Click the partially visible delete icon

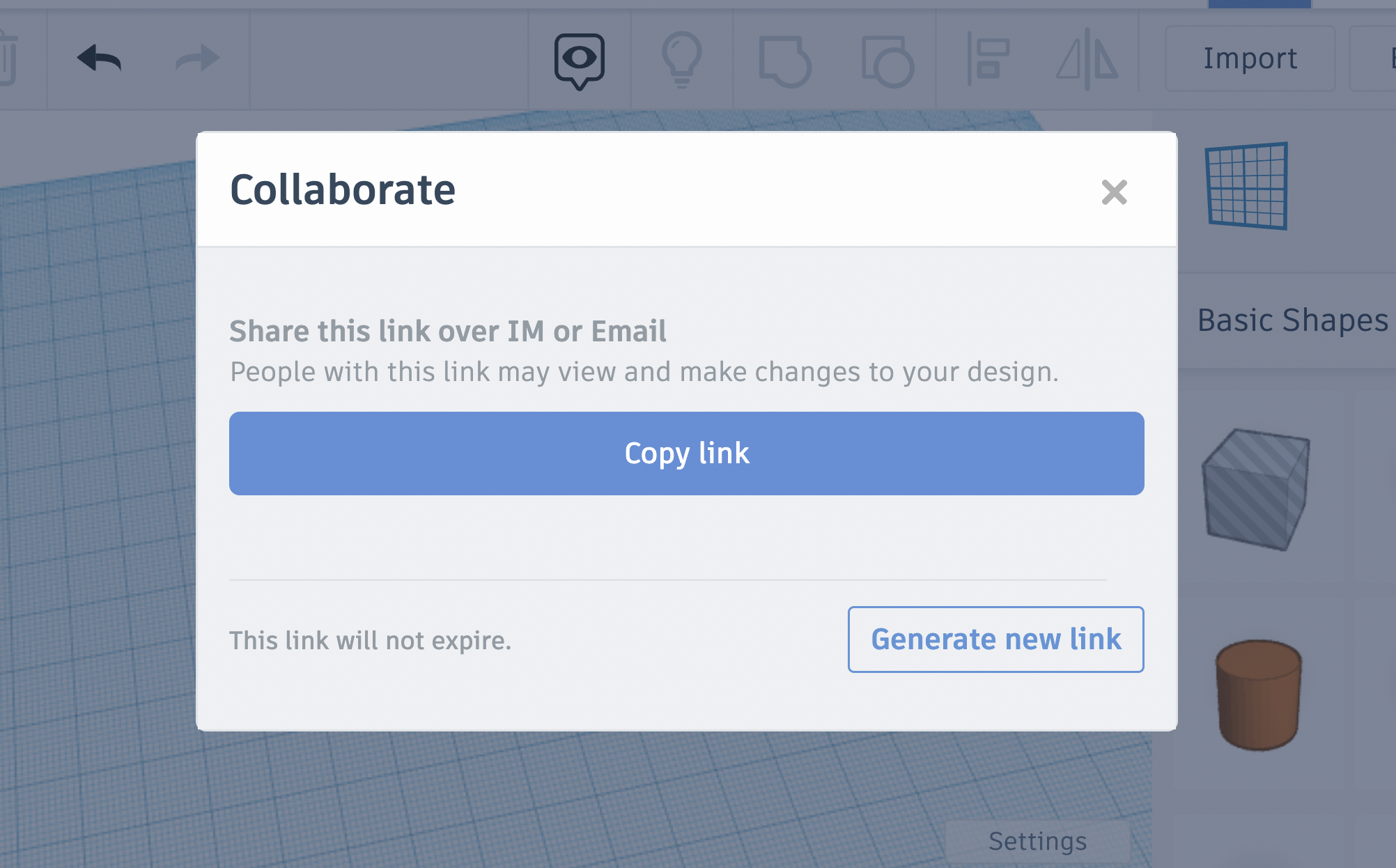coord(8,59)
